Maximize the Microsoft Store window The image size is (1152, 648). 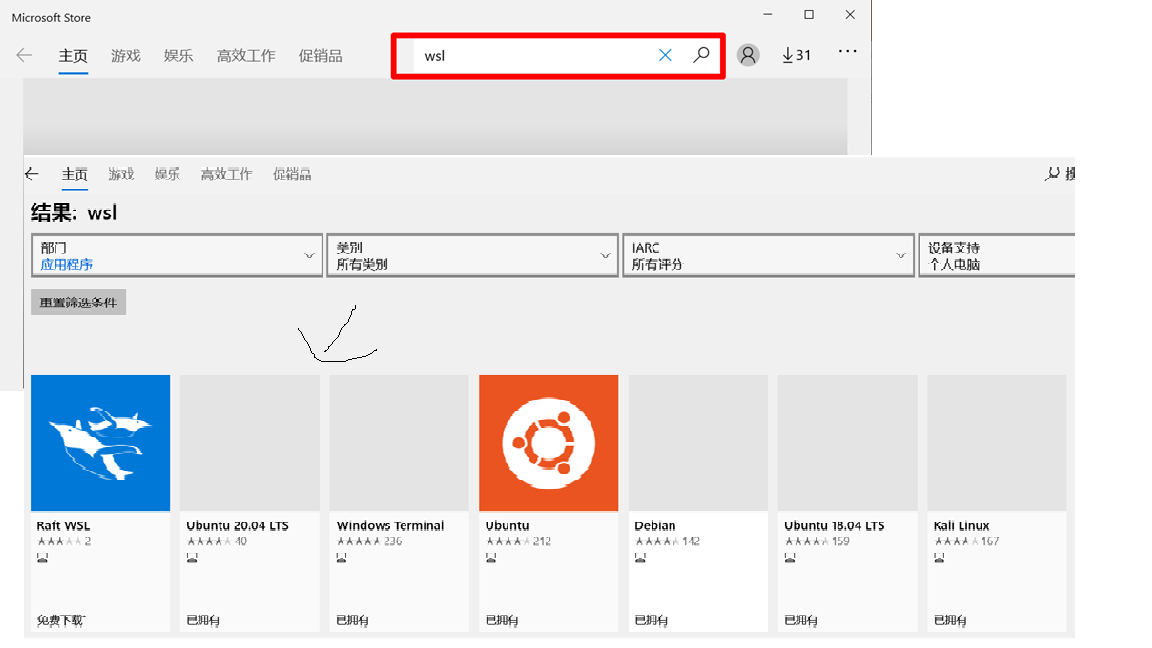tap(809, 15)
